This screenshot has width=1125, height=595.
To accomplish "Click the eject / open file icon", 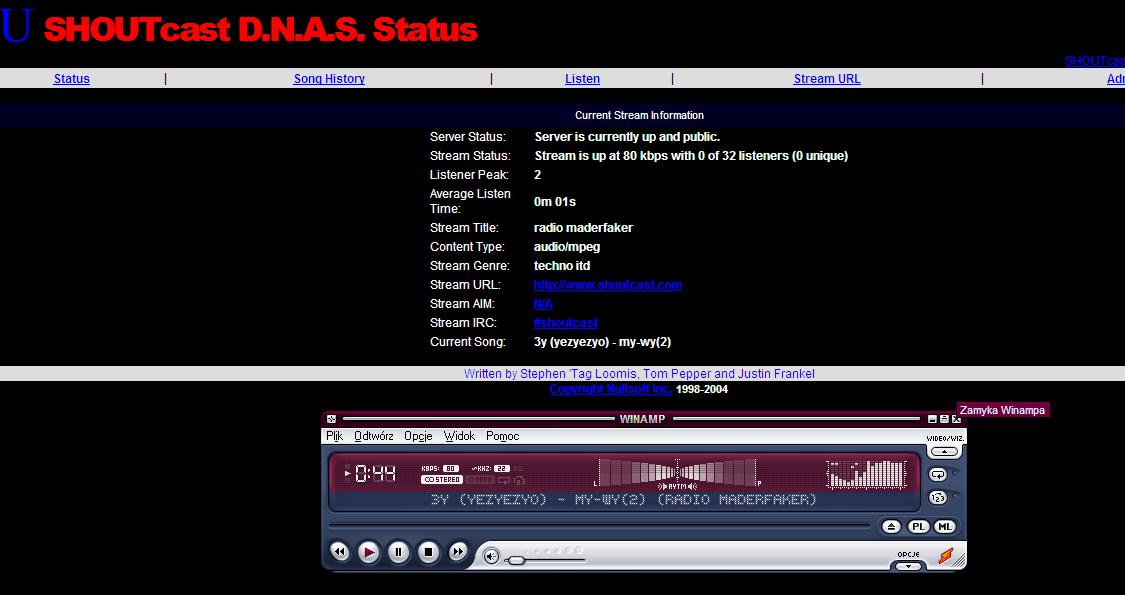I will (891, 527).
